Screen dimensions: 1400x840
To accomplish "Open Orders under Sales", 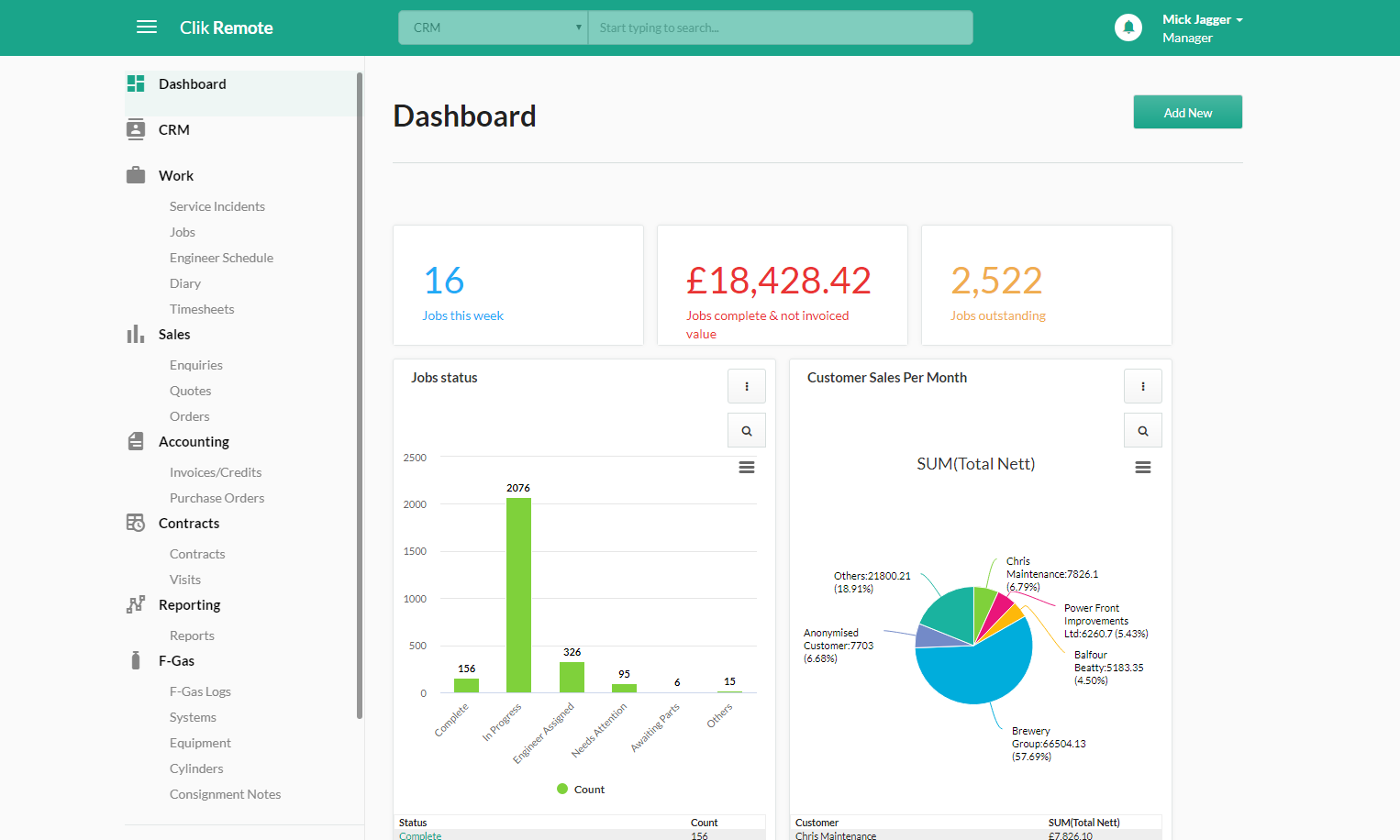I will point(190,416).
